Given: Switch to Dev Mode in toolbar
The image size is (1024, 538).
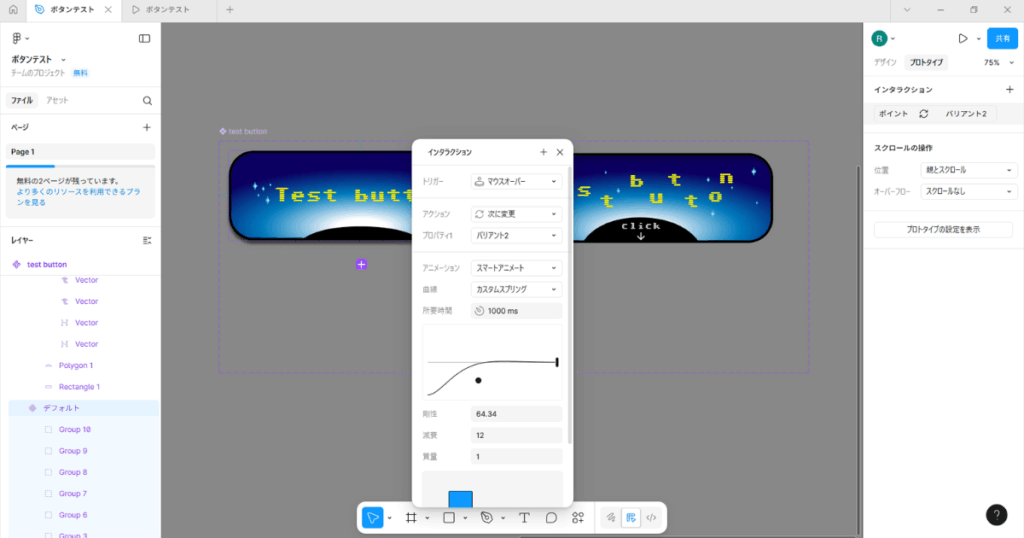Looking at the screenshot, I should pyautogui.click(x=651, y=518).
